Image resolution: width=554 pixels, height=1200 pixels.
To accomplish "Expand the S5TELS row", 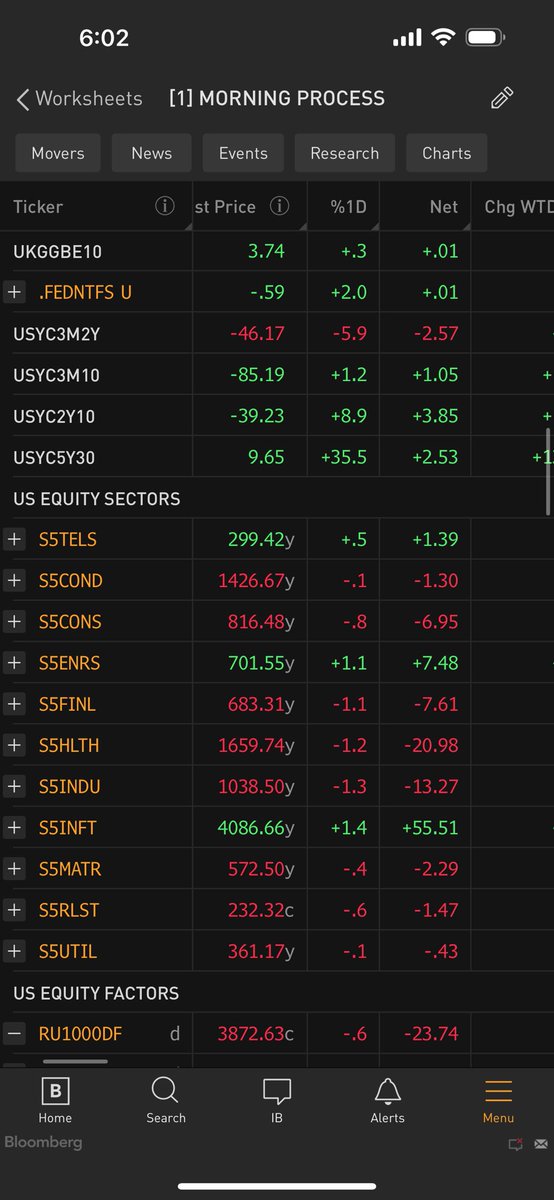I will click(x=14, y=539).
